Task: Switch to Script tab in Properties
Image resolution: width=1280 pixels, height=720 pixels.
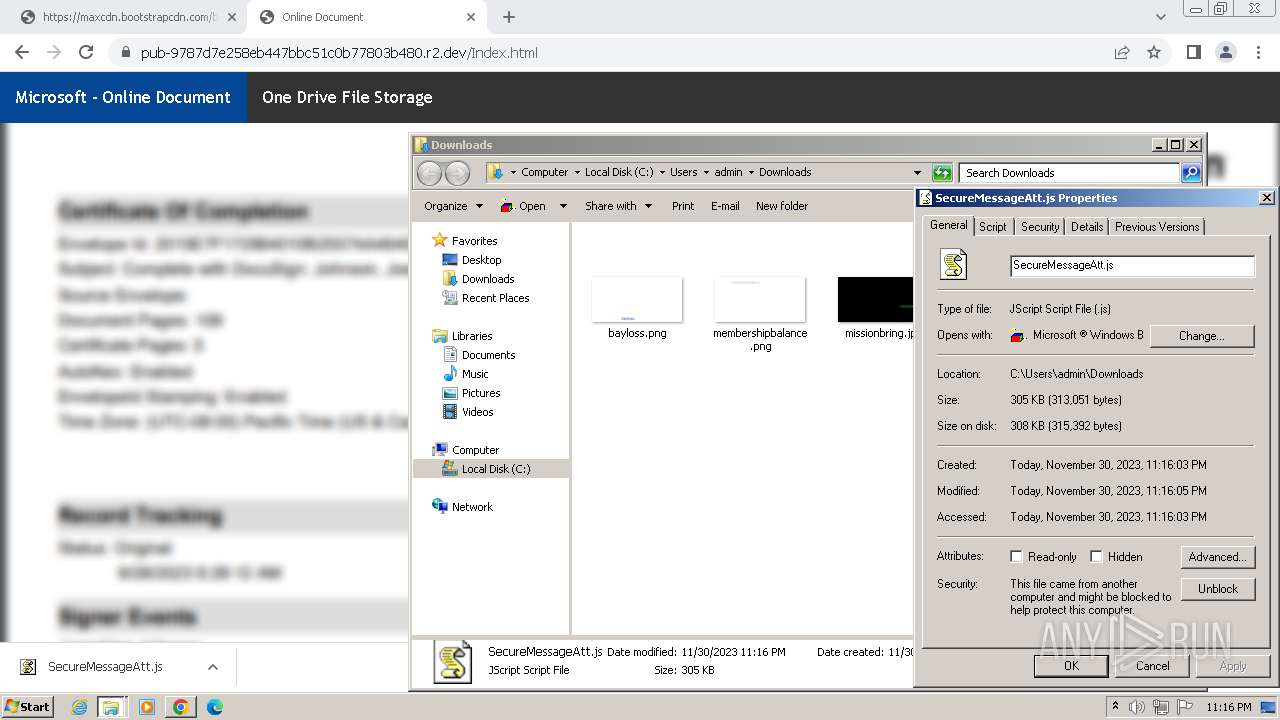Action: coord(992,227)
